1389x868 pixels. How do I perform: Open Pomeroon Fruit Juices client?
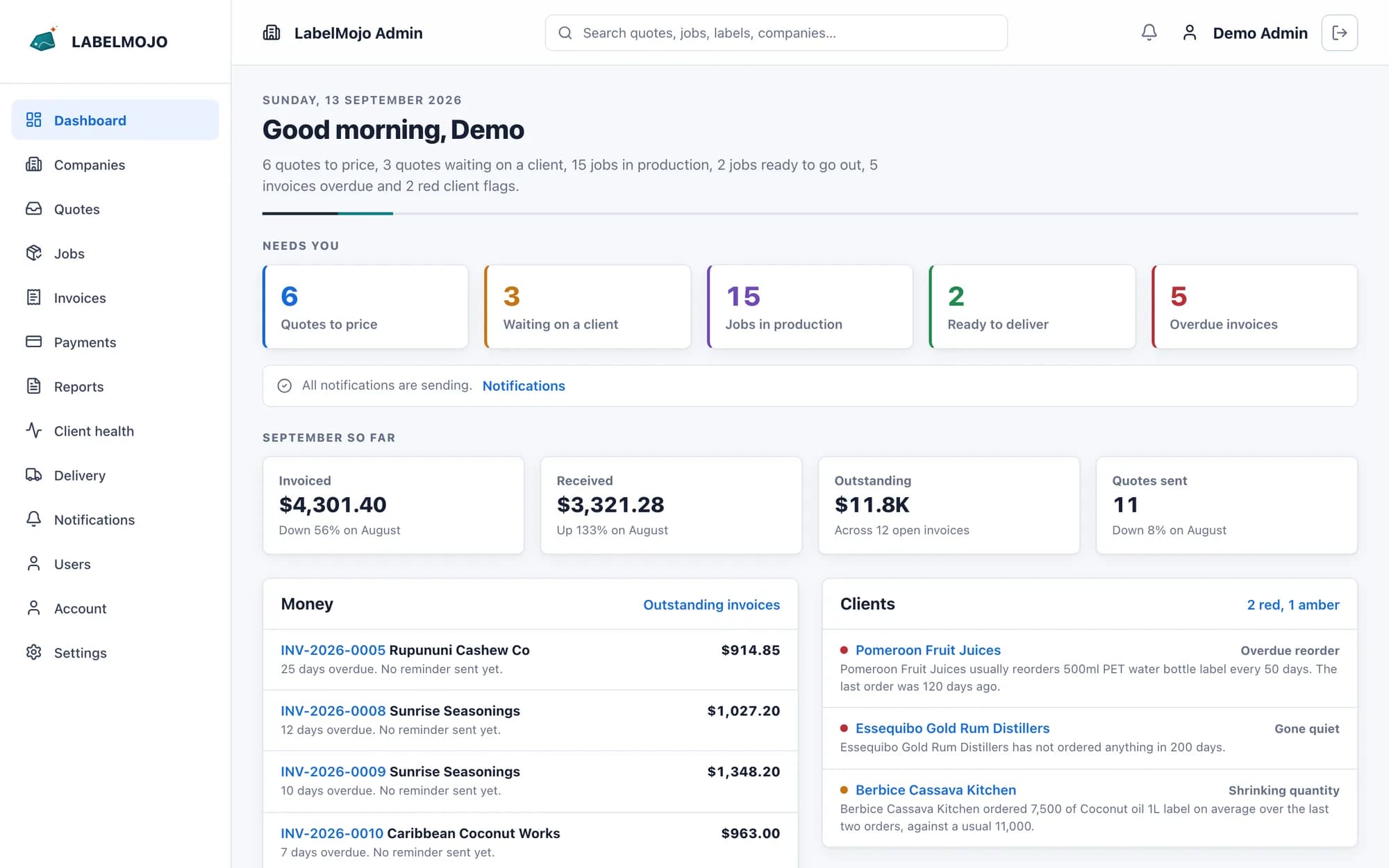pyautogui.click(x=928, y=650)
